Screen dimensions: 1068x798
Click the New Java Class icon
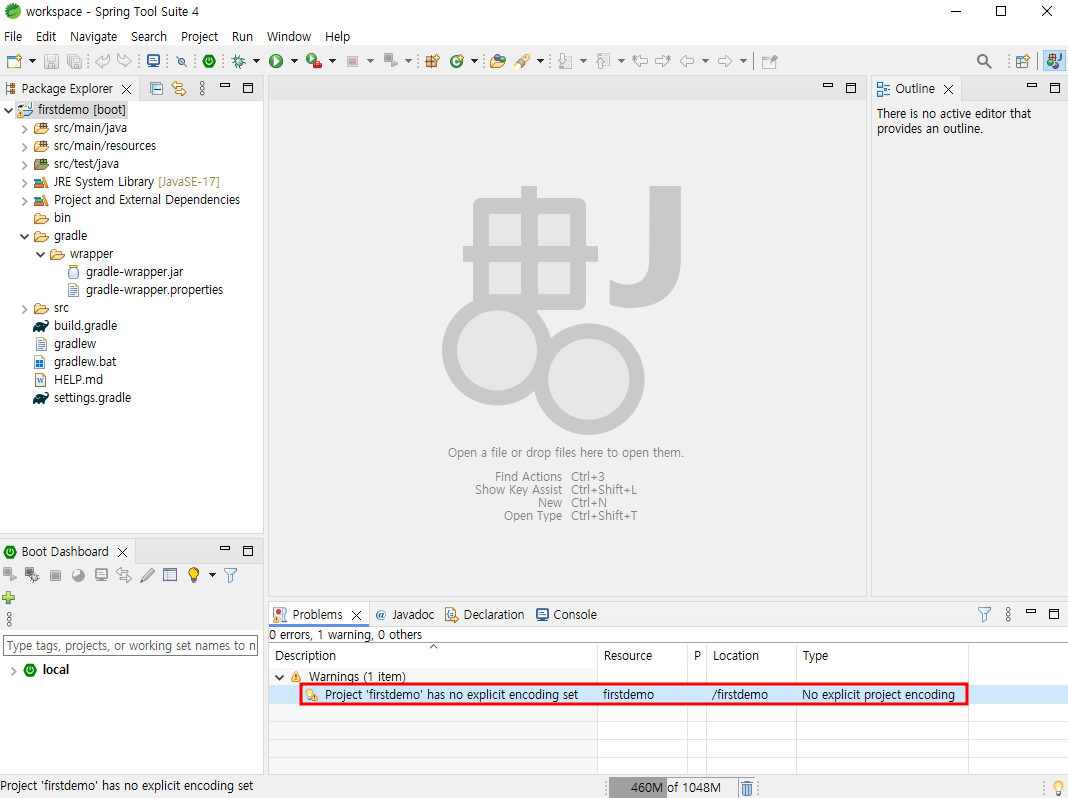pyautogui.click(x=457, y=61)
